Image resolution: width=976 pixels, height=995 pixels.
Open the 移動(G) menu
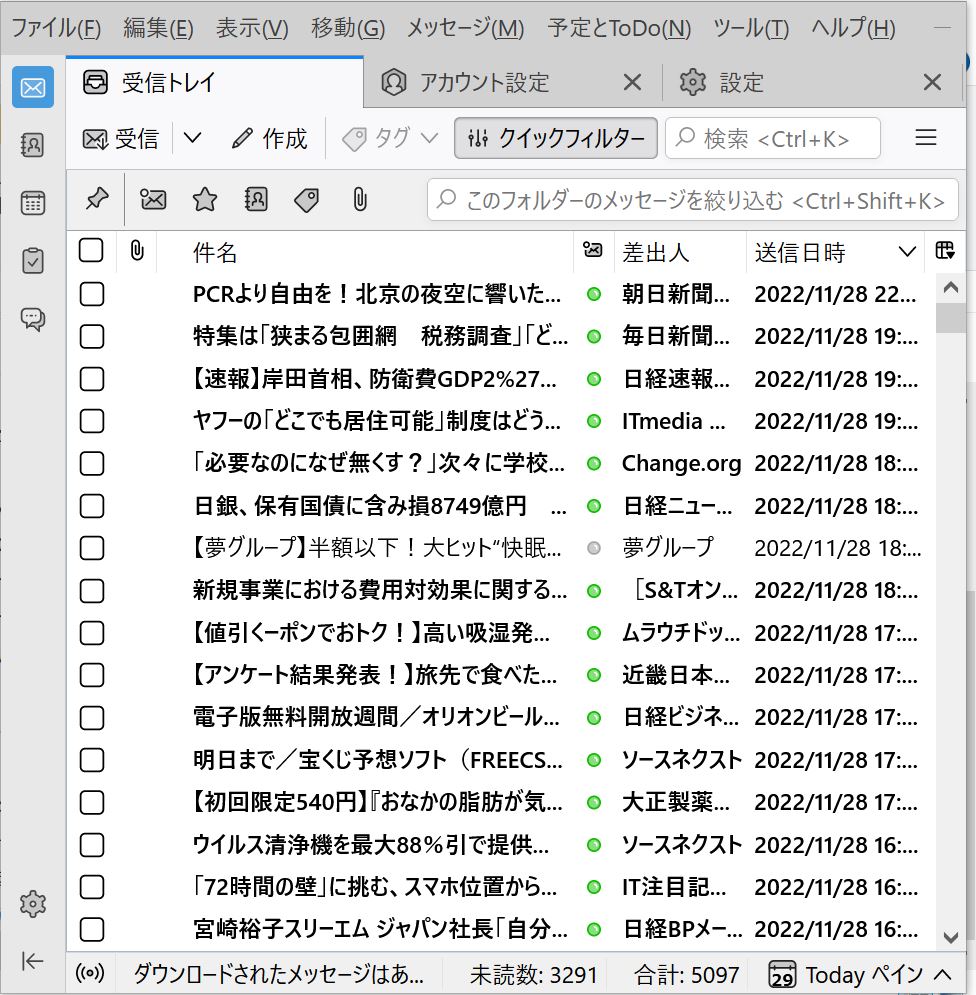348,28
